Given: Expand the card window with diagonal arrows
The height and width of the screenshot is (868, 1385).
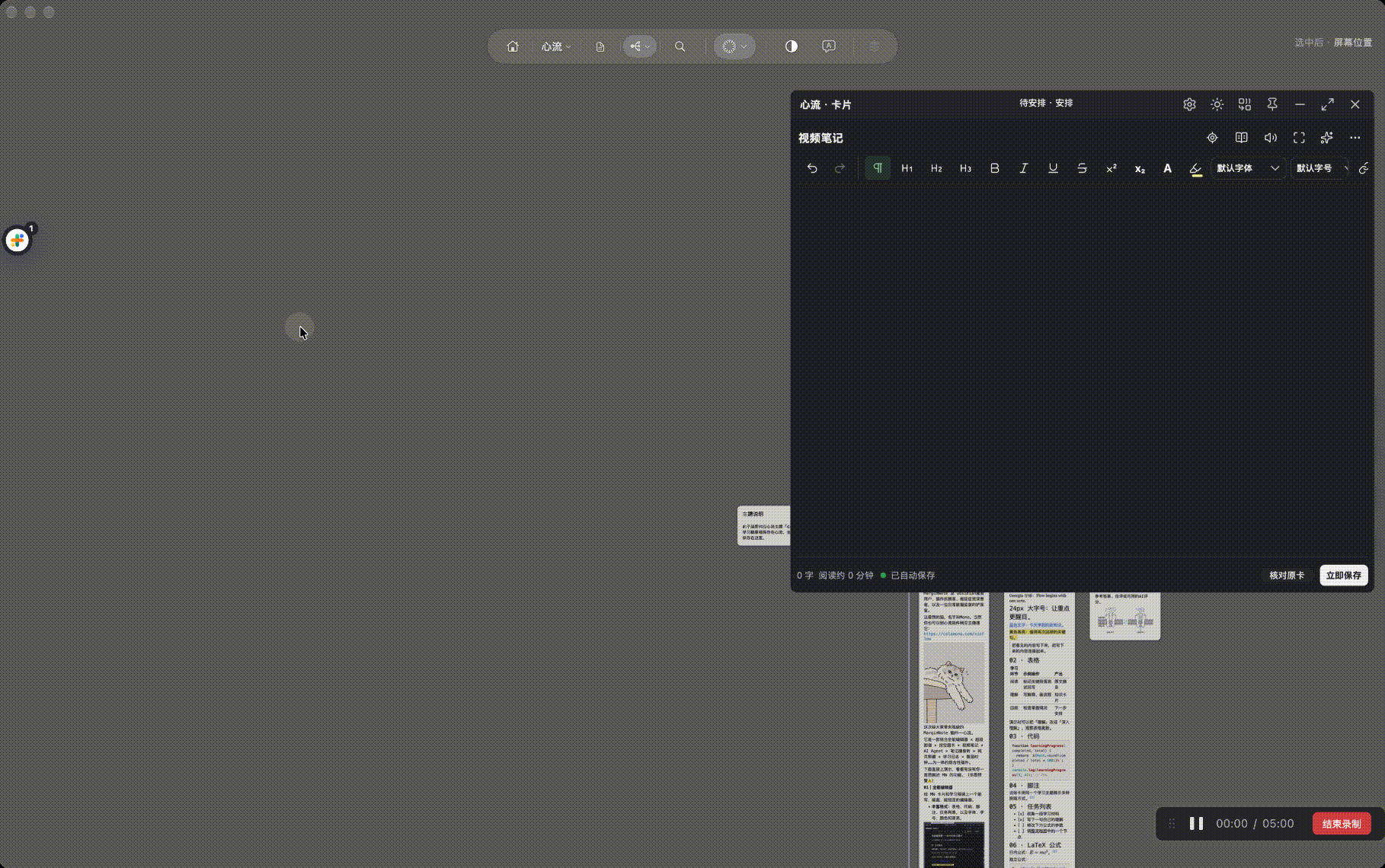Looking at the screenshot, I should tap(1328, 104).
